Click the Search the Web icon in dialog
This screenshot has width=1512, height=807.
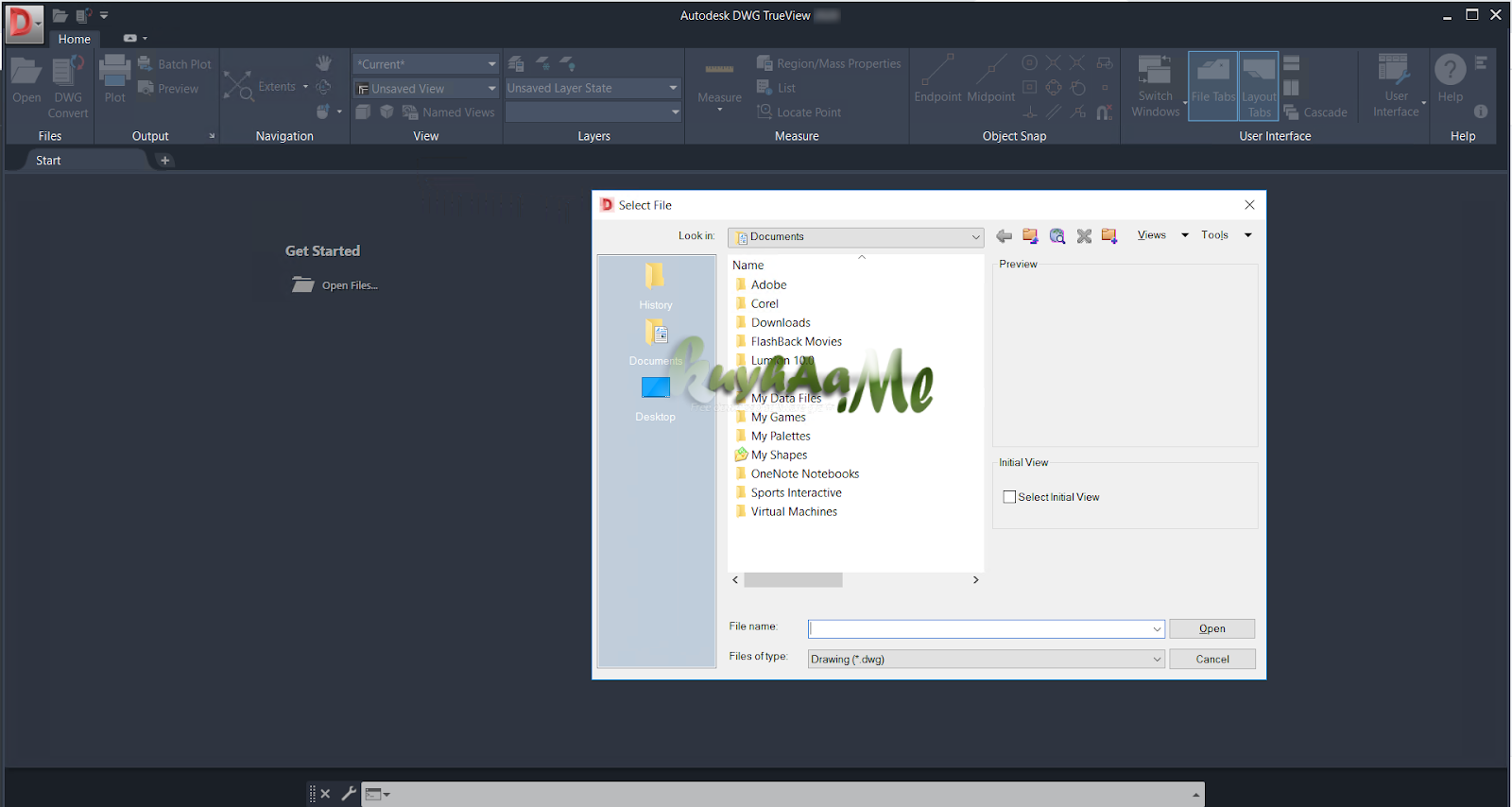1057,236
